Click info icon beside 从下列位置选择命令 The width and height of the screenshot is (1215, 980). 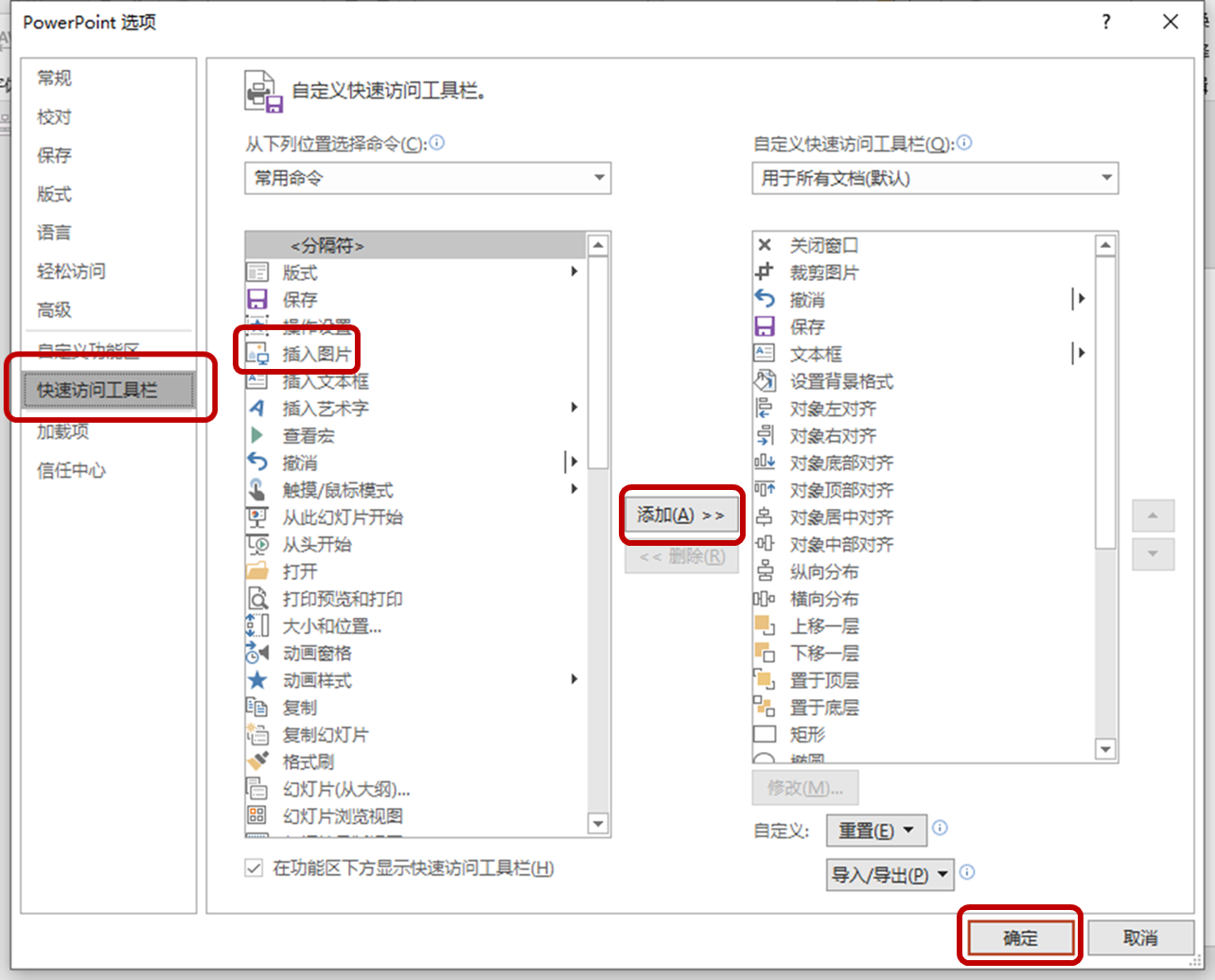point(437,143)
